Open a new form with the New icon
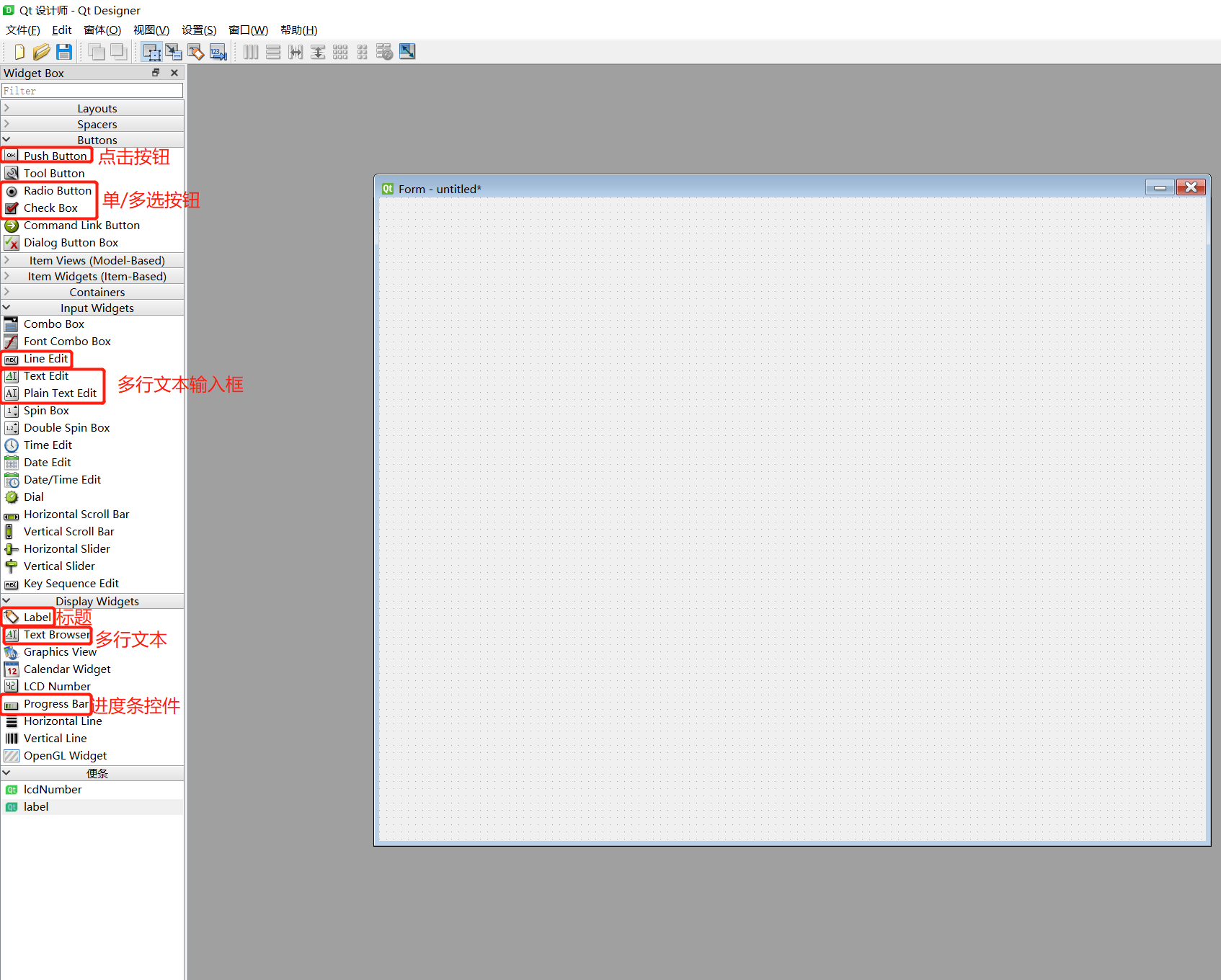 (x=19, y=51)
